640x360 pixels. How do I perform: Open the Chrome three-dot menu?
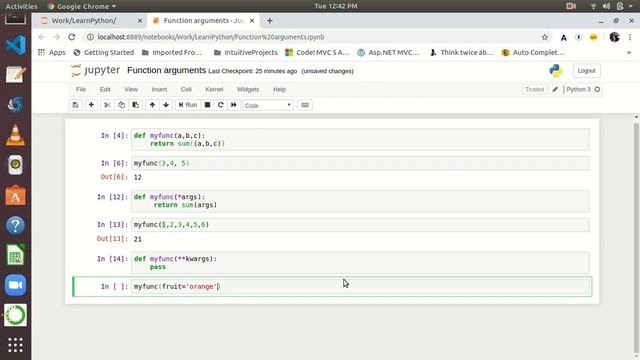630,37
